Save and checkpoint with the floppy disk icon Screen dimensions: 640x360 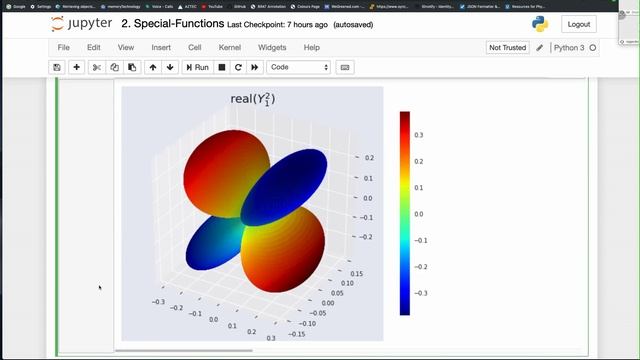[x=57, y=67]
